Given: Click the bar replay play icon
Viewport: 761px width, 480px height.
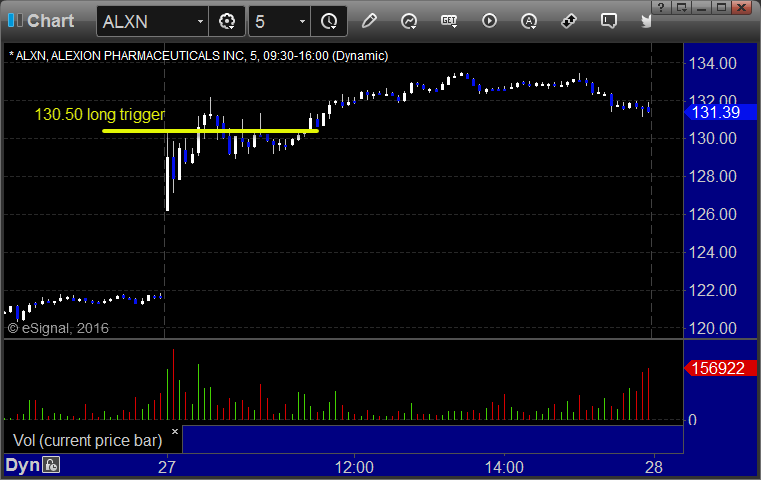Looking at the screenshot, I should [x=489, y=21].
